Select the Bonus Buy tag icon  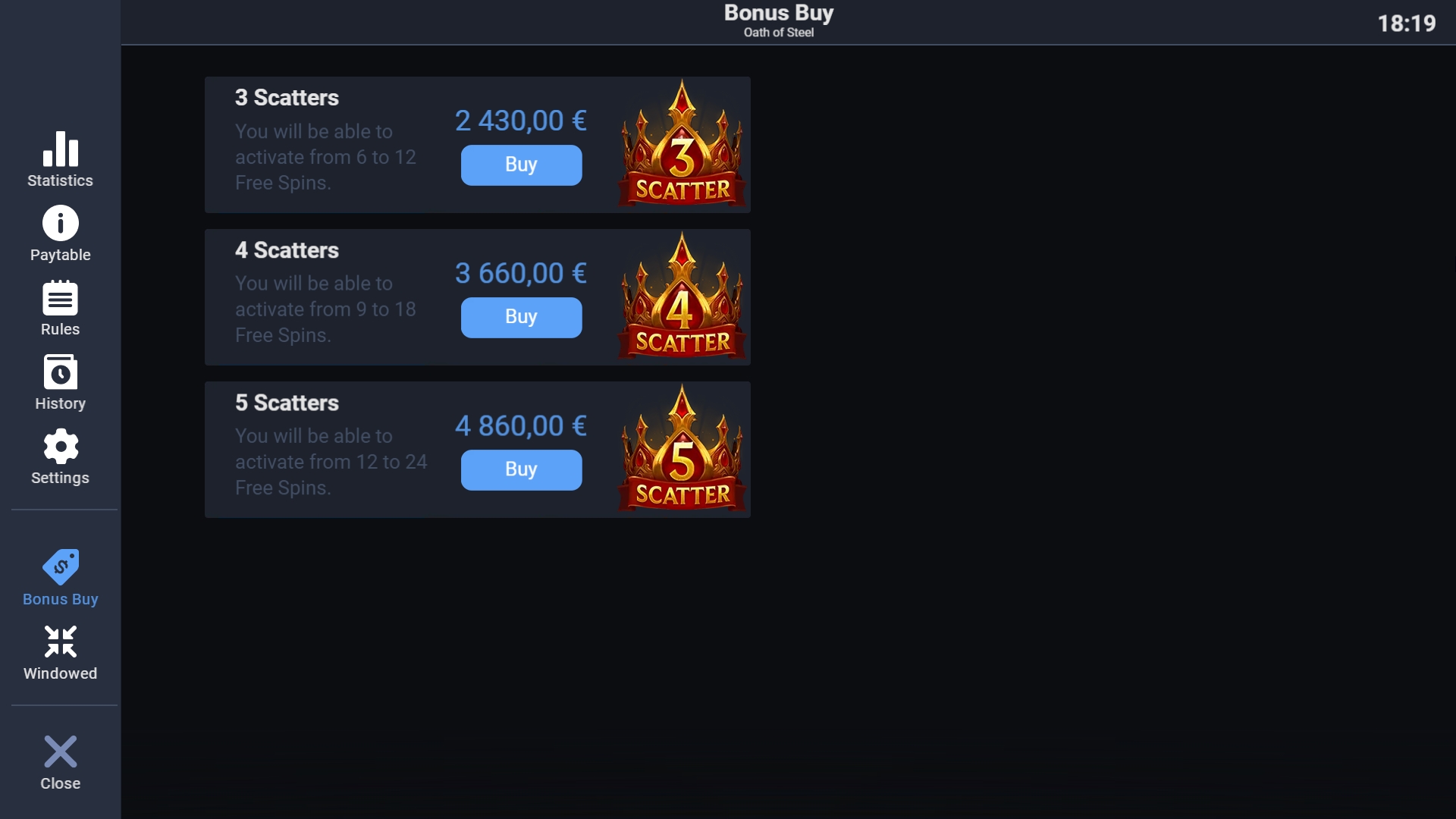point(61,567)
